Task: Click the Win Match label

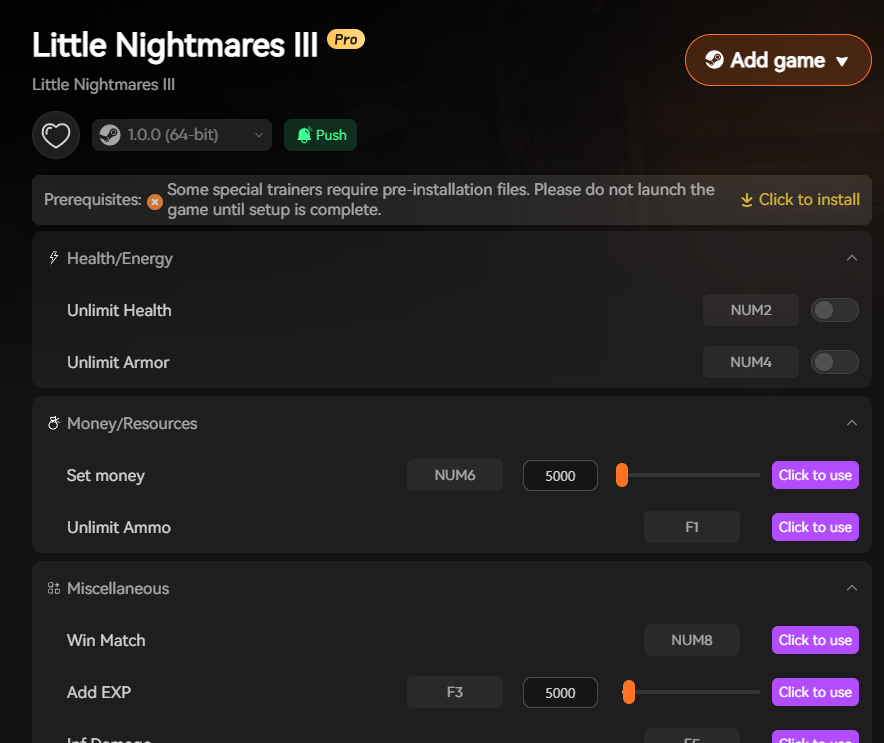Action: (106, 640)
